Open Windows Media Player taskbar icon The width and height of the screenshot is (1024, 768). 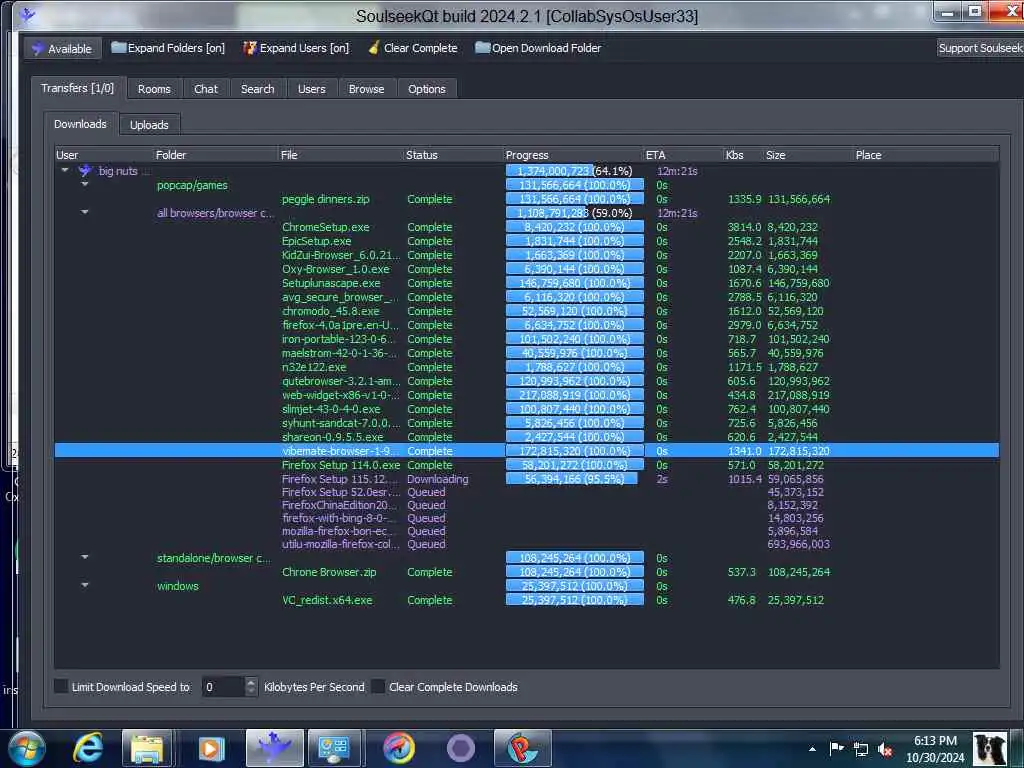210,748
